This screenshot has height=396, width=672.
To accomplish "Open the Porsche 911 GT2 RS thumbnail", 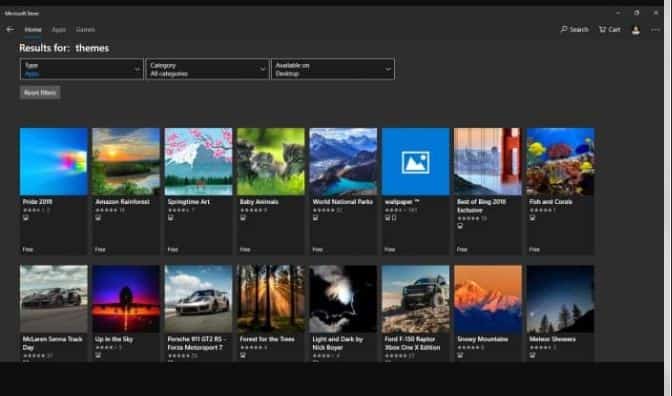I will (x=198, y=299).
